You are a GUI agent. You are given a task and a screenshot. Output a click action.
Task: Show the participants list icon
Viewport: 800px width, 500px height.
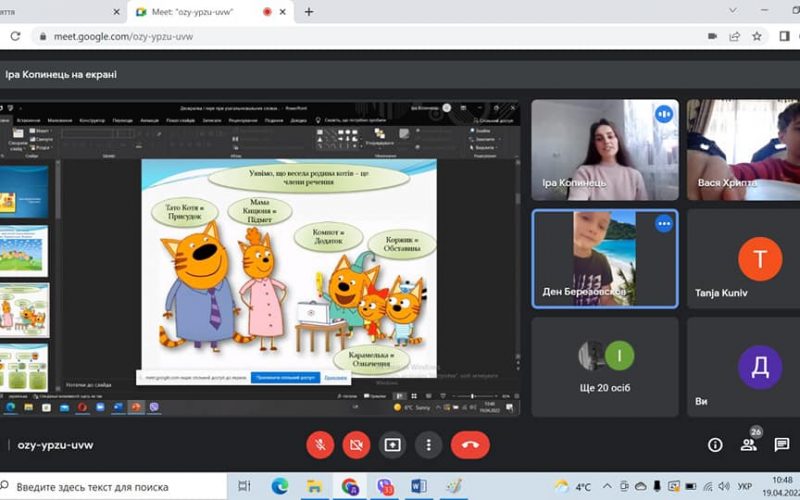tap(748, 445)
